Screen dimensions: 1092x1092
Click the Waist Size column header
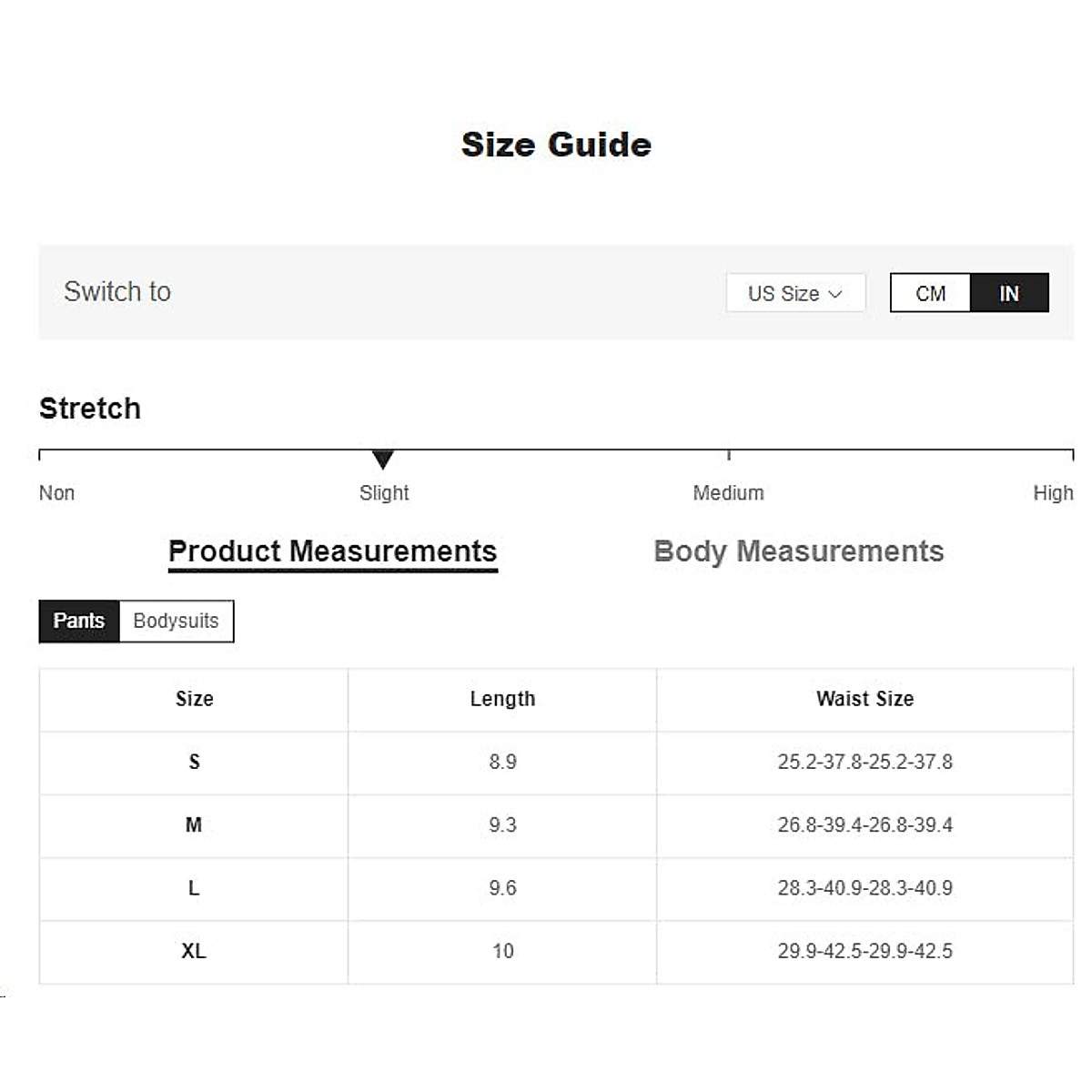click(x=864, y=699)
